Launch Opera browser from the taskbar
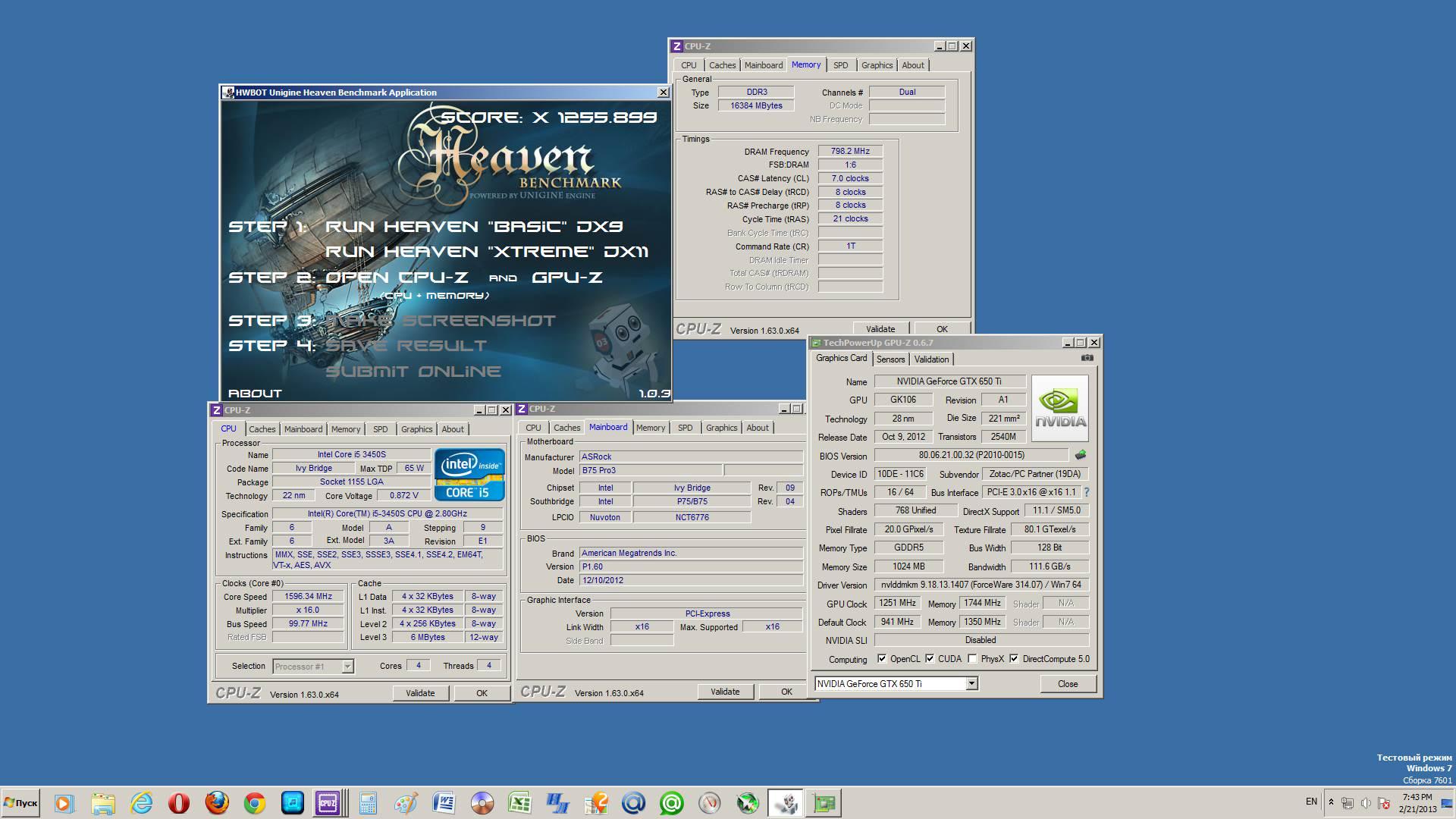The image size is (1456, 819). [x=179, y=803]
